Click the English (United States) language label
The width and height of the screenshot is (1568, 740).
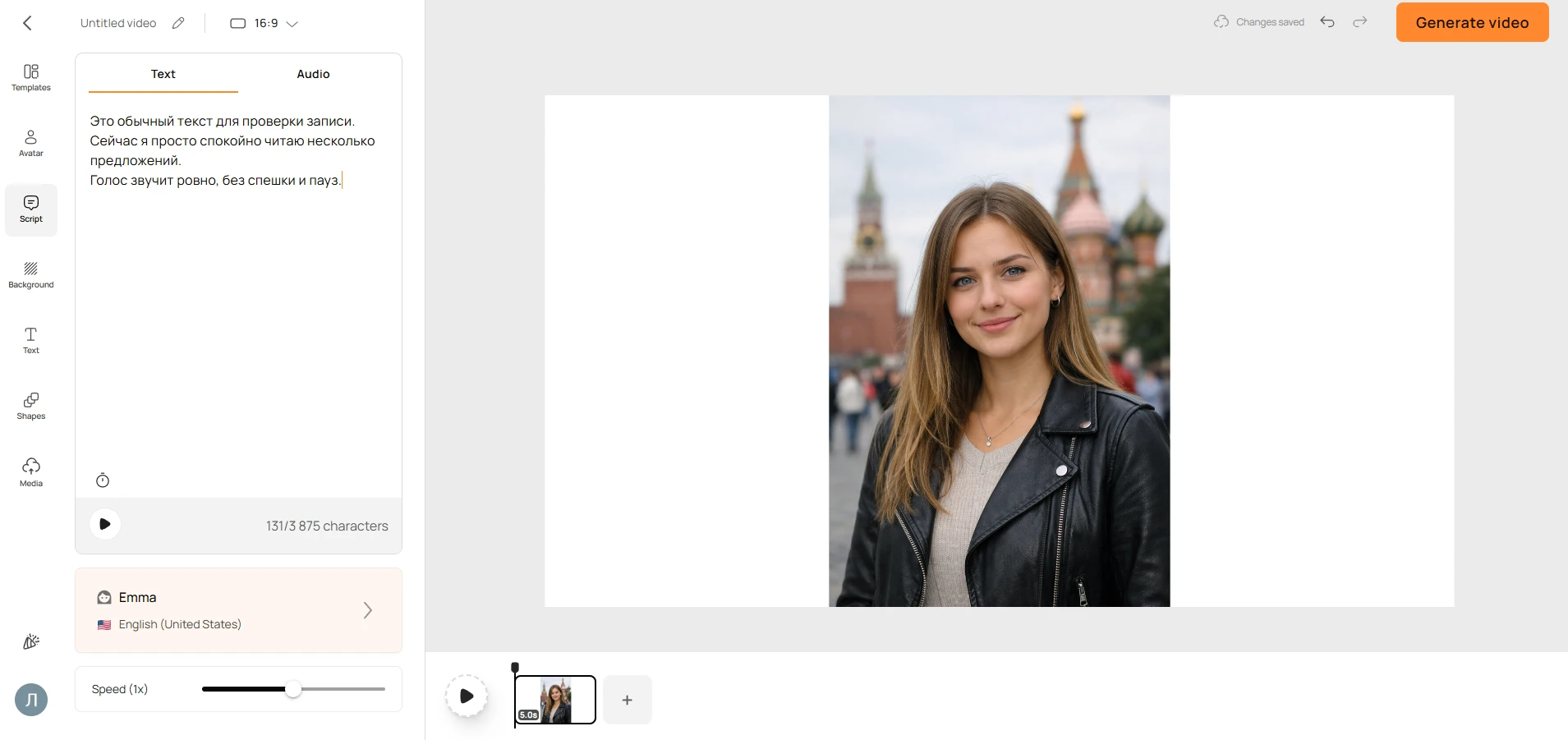(180, 624)
